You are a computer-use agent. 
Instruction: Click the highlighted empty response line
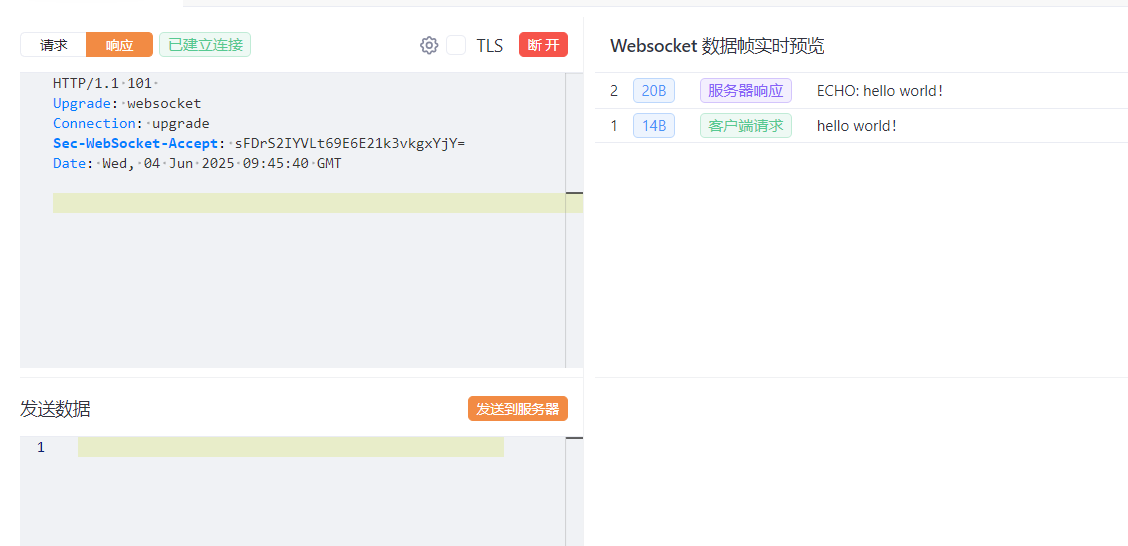pos(317,203)
